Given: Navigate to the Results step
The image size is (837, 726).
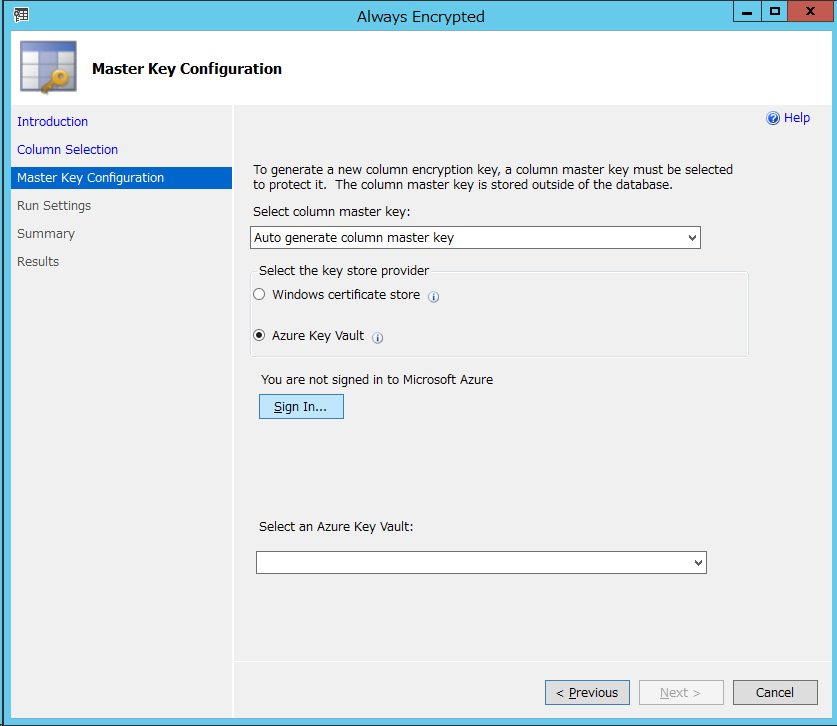Looking at the screenshot, I should click(x=37, y=261).
